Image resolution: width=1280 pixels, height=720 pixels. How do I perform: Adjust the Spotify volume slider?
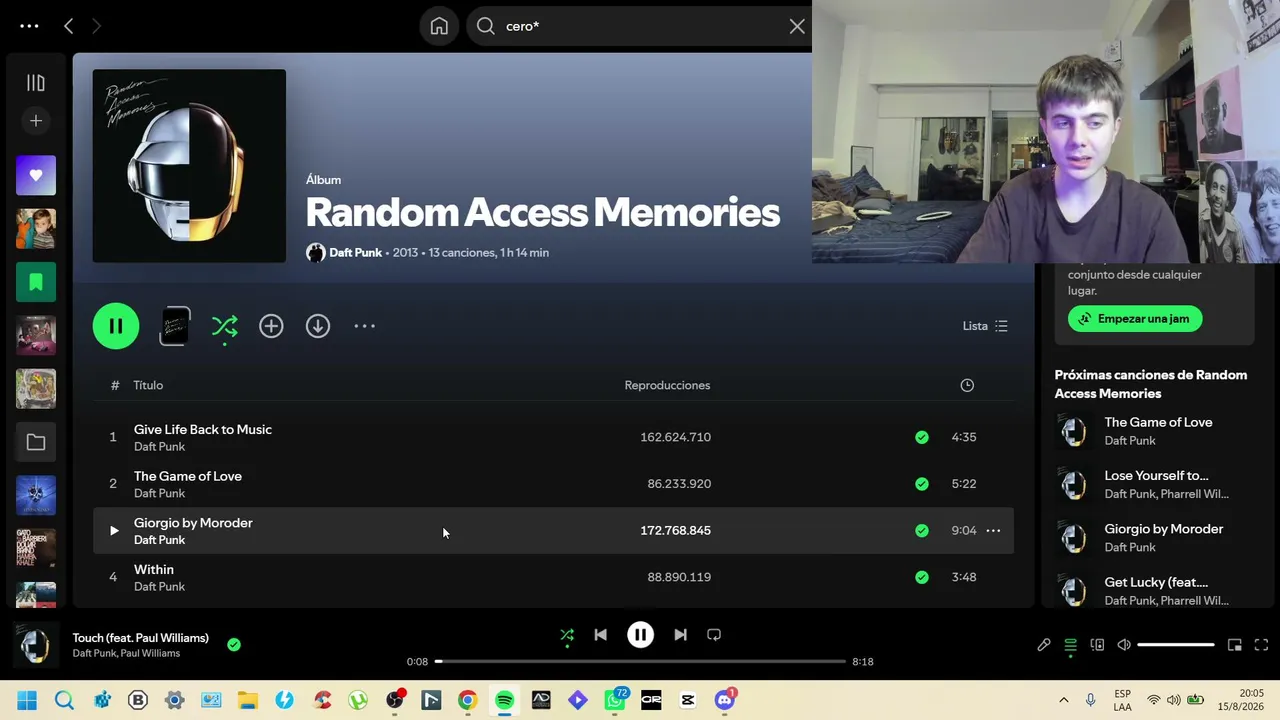[x=1176, y=645]
